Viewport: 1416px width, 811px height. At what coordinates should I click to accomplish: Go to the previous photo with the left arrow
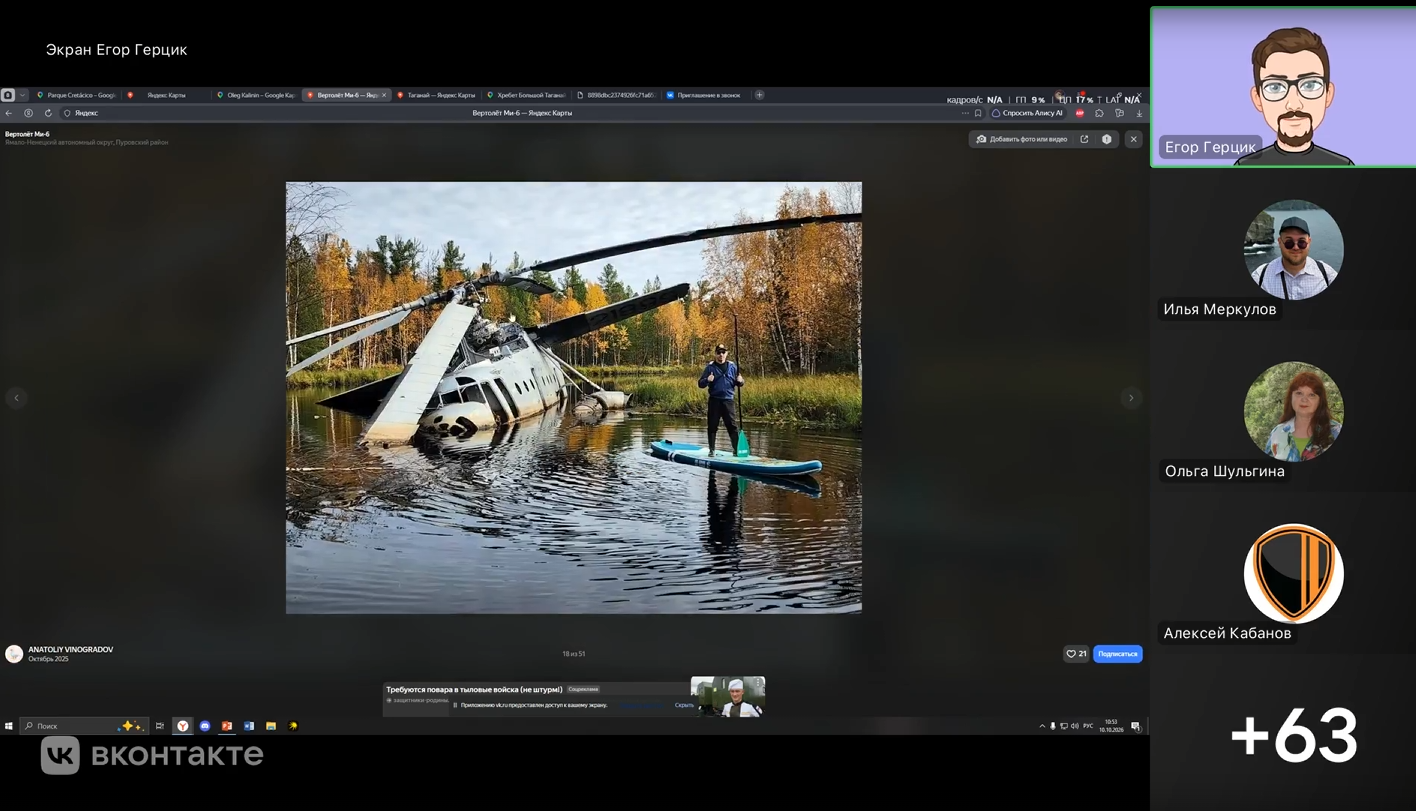click(16, 398)
